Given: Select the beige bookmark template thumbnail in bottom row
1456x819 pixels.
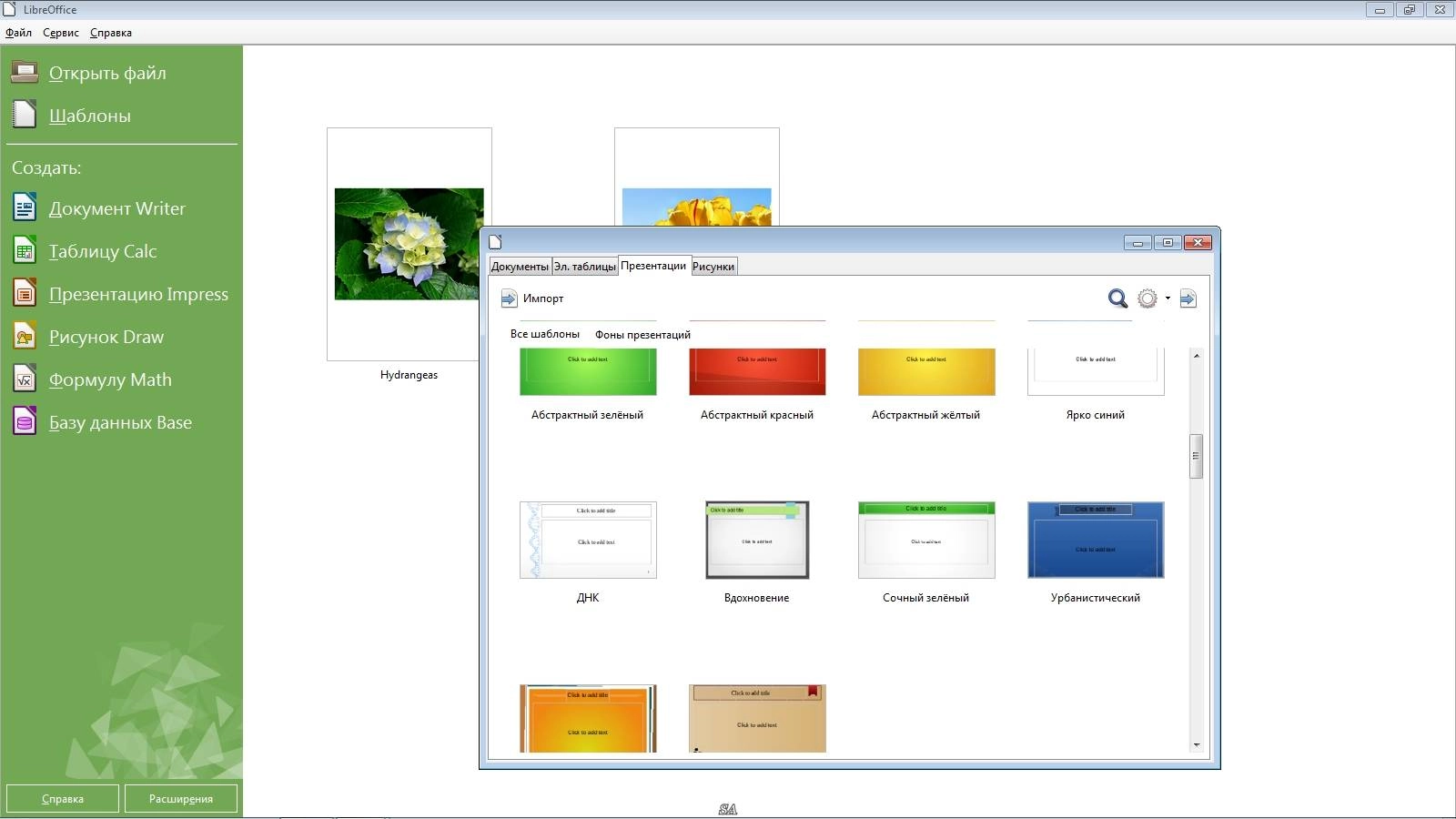Looking at the screenshot, I should pyautogui.click(x=757, y=719).
